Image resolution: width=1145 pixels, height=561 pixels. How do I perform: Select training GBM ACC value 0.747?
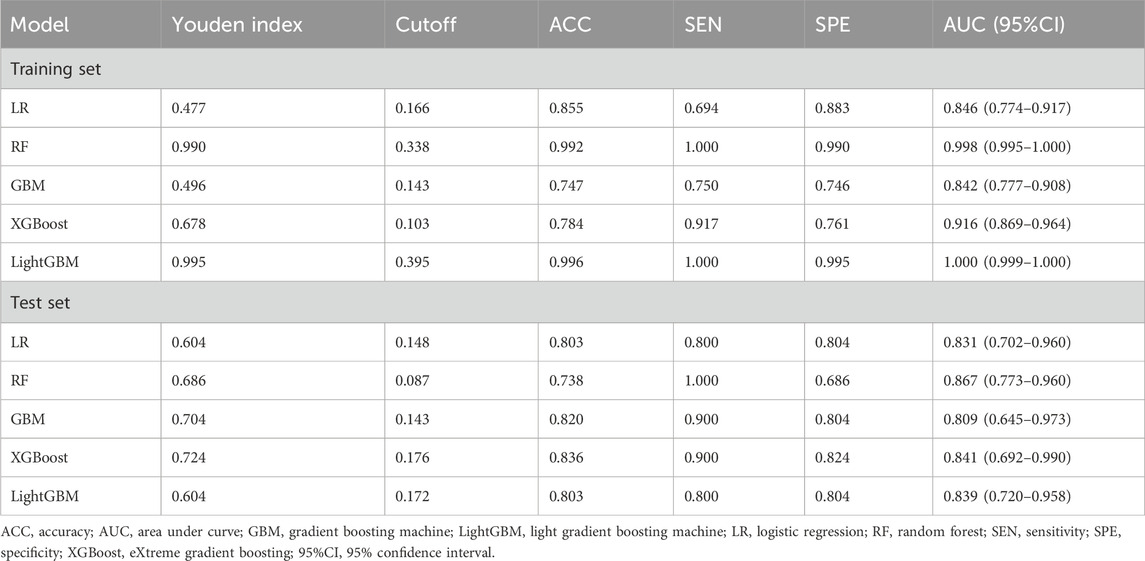tap(566, 186)
